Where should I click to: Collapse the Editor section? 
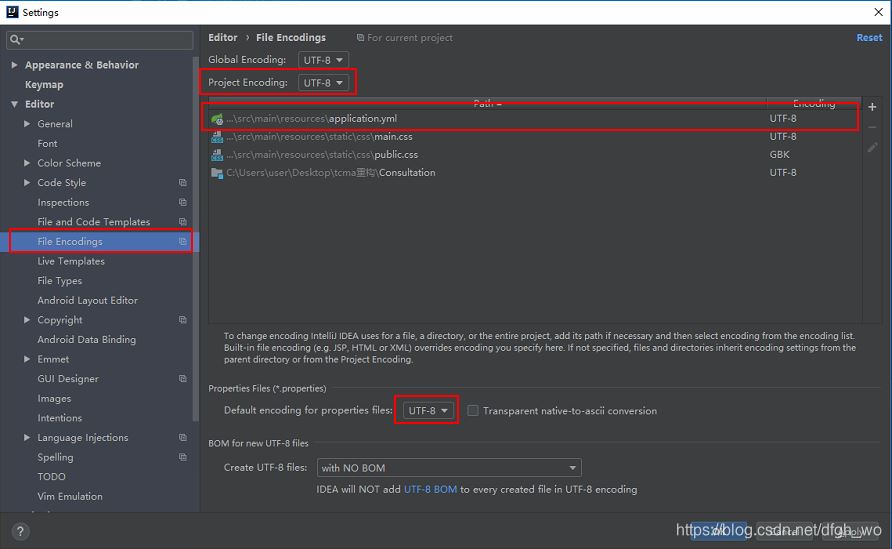tap(14, 104)
